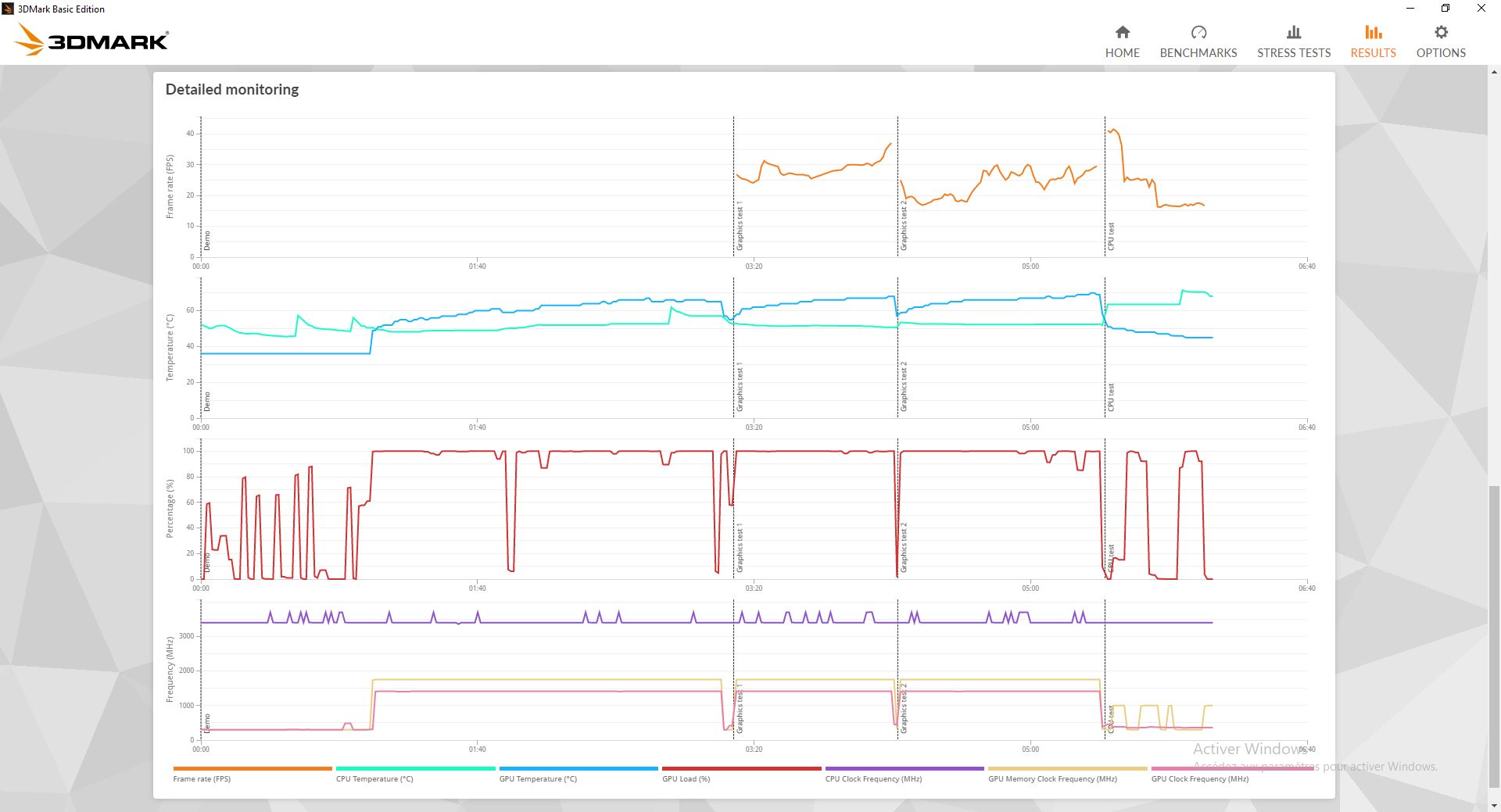Viewport: 1501px width, 812px height.
Task: Click the GPU Memory Clock Frequency (MHz) legend label
Action: tap(1052, 778)
